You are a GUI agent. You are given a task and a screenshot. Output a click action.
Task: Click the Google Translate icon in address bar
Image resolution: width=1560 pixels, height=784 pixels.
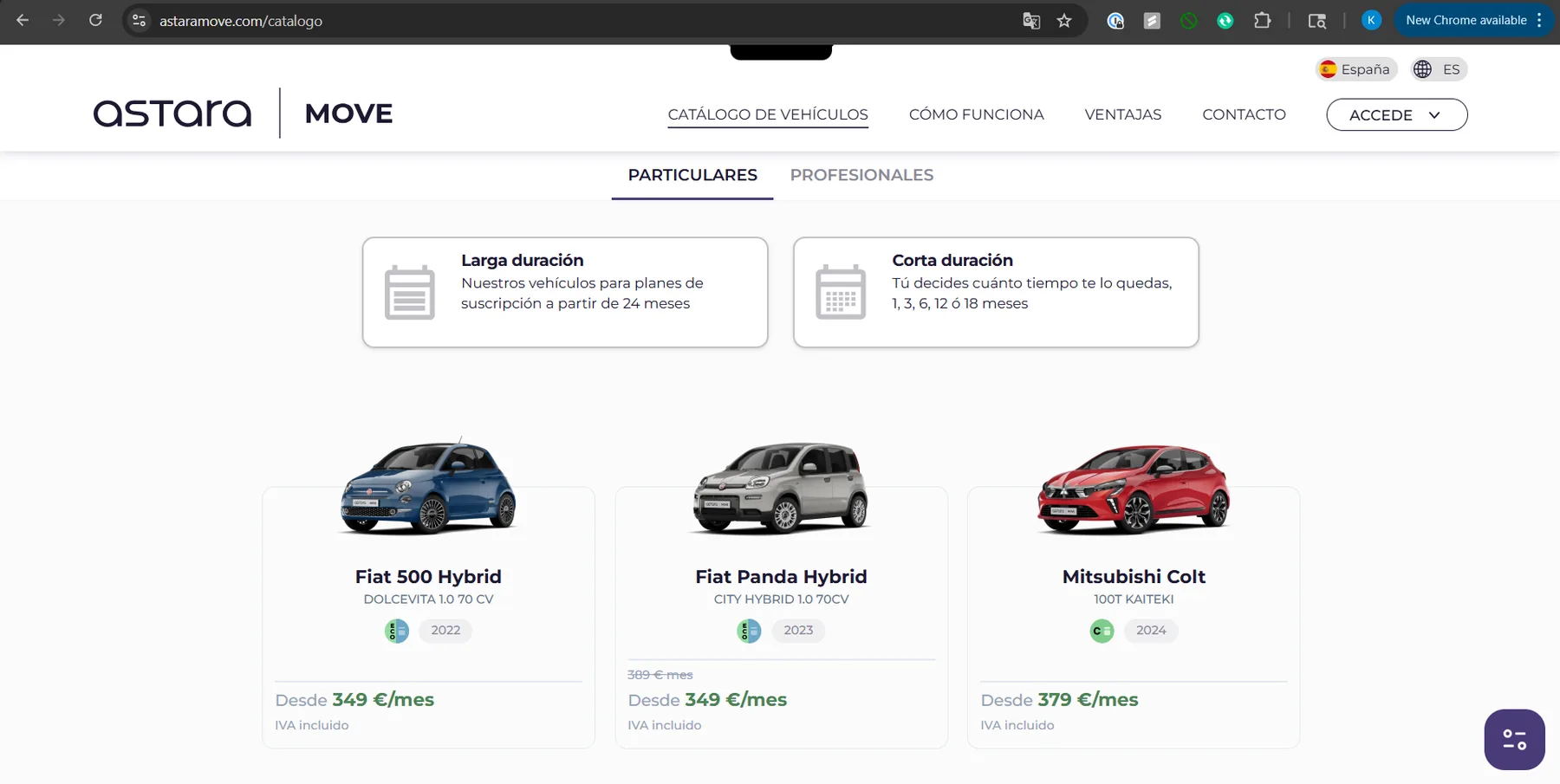1031,21
